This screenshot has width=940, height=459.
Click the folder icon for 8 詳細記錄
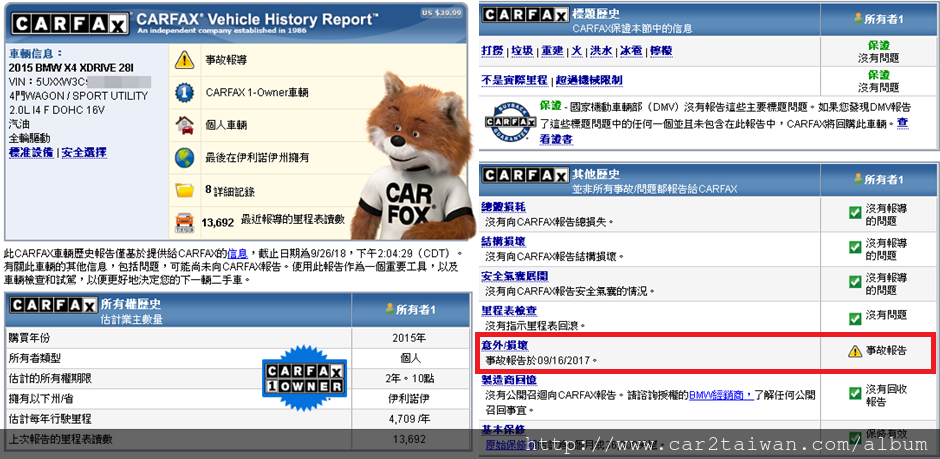pyautogui.click(x=184, y=191)
